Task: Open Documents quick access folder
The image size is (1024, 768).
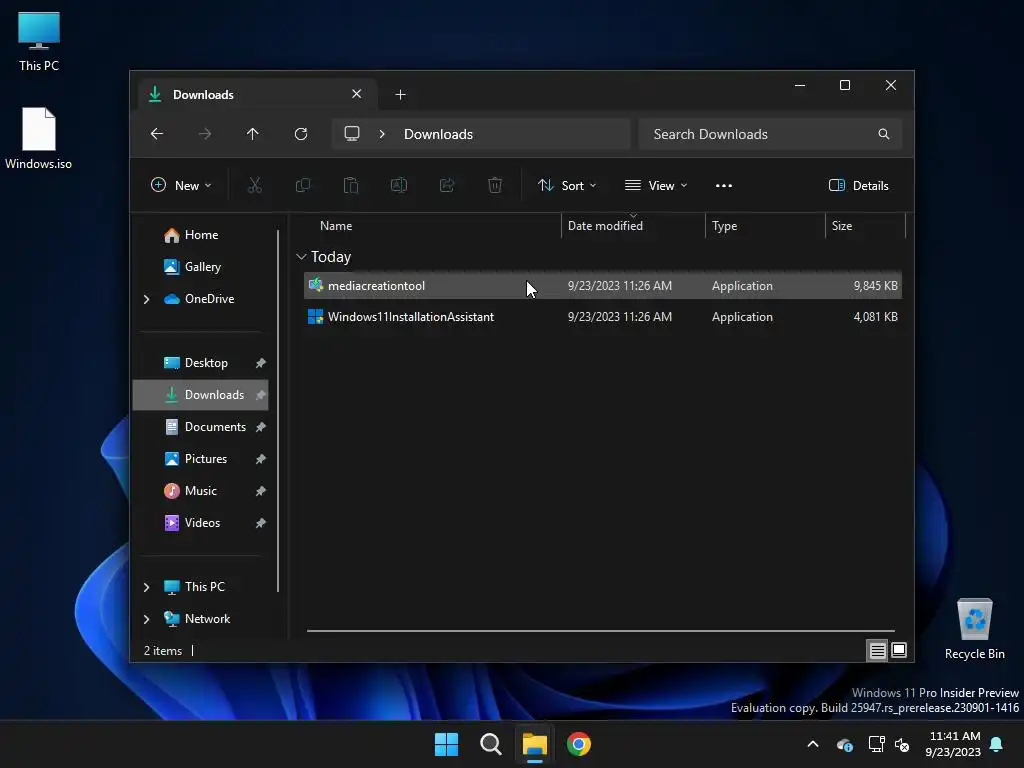Action: [x=205, y=427]
